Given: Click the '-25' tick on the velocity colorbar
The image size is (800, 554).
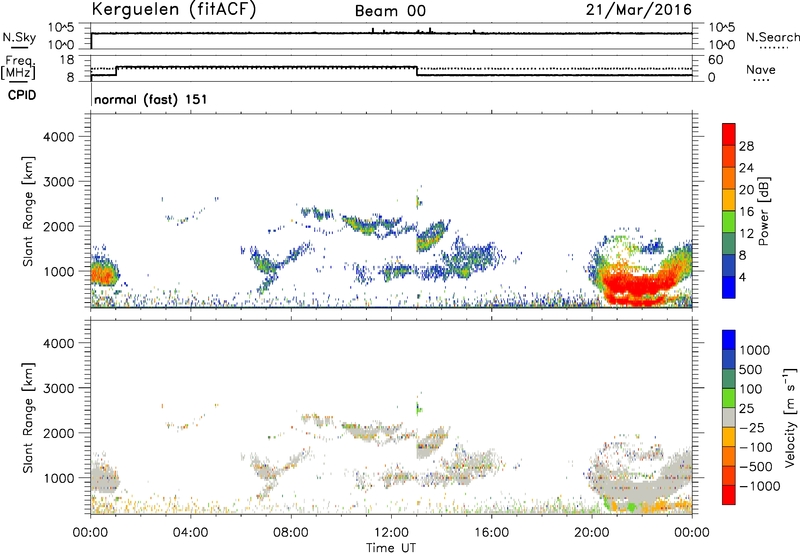Looking at the screenshot, I should [x=752, y=427].
